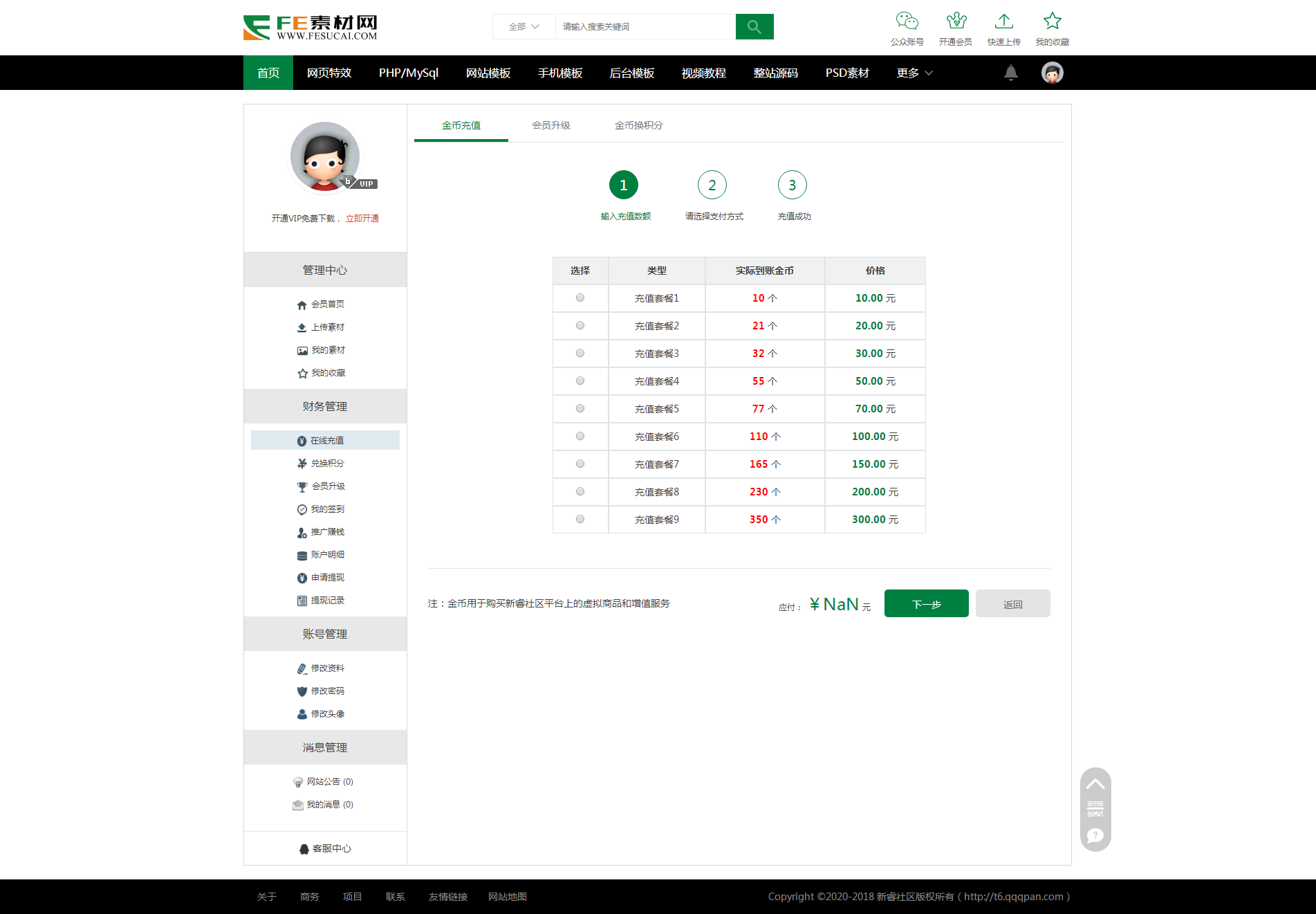Expand the 更多 navigation menu
The height and width of the screenshot is (914, 1316).
914,73
